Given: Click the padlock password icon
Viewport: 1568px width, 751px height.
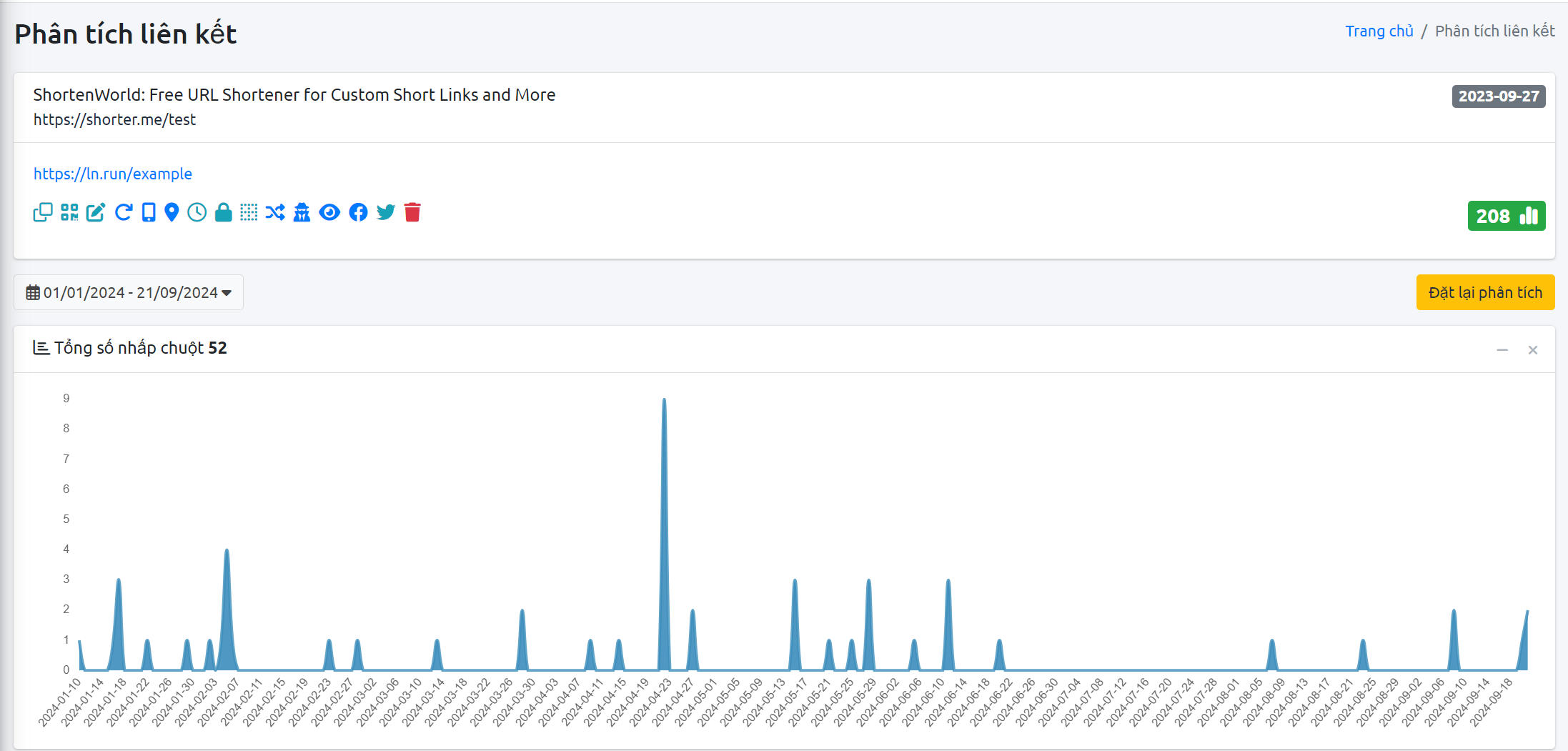Looking at the screenshot, I should click(224, 212).
